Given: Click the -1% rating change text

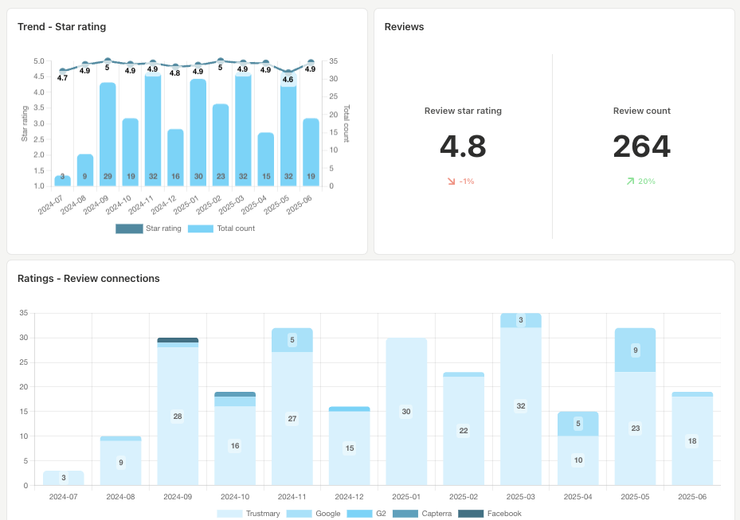Looking at the screenshot, I should coord(467,181).
